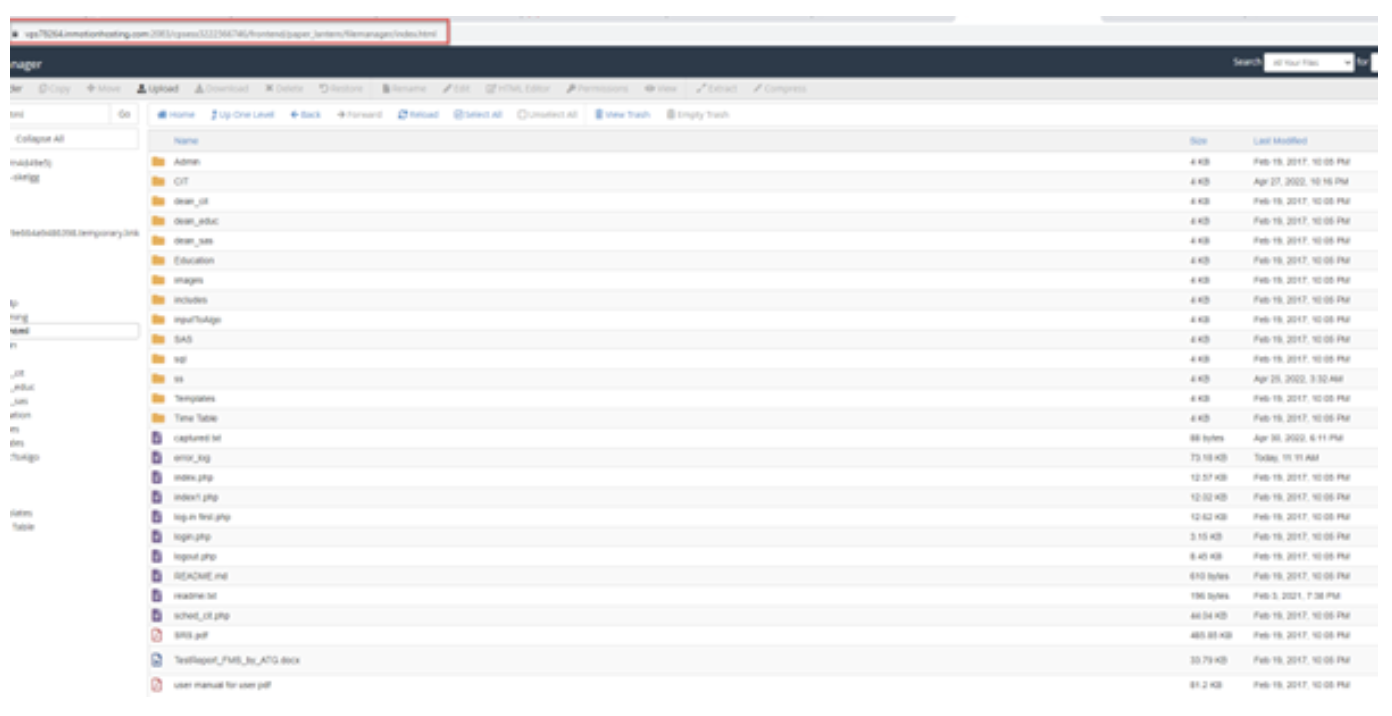
Task: Click the Back navigation button
Action: pos(306,115)
